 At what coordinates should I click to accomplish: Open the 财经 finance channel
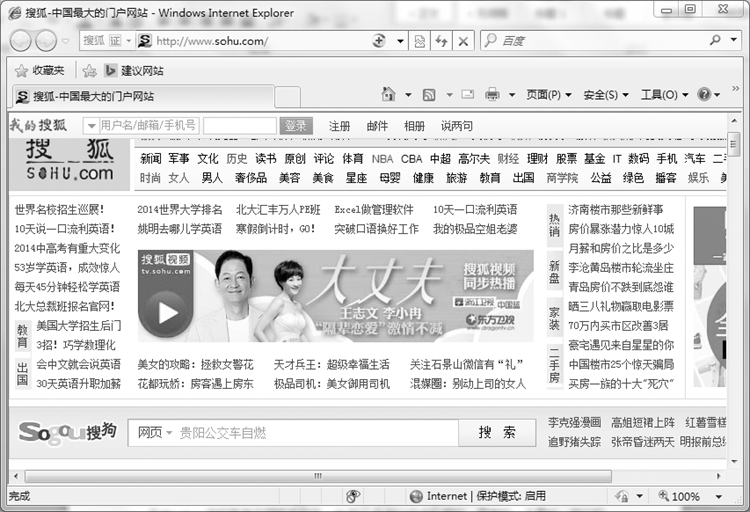[508, 158]
